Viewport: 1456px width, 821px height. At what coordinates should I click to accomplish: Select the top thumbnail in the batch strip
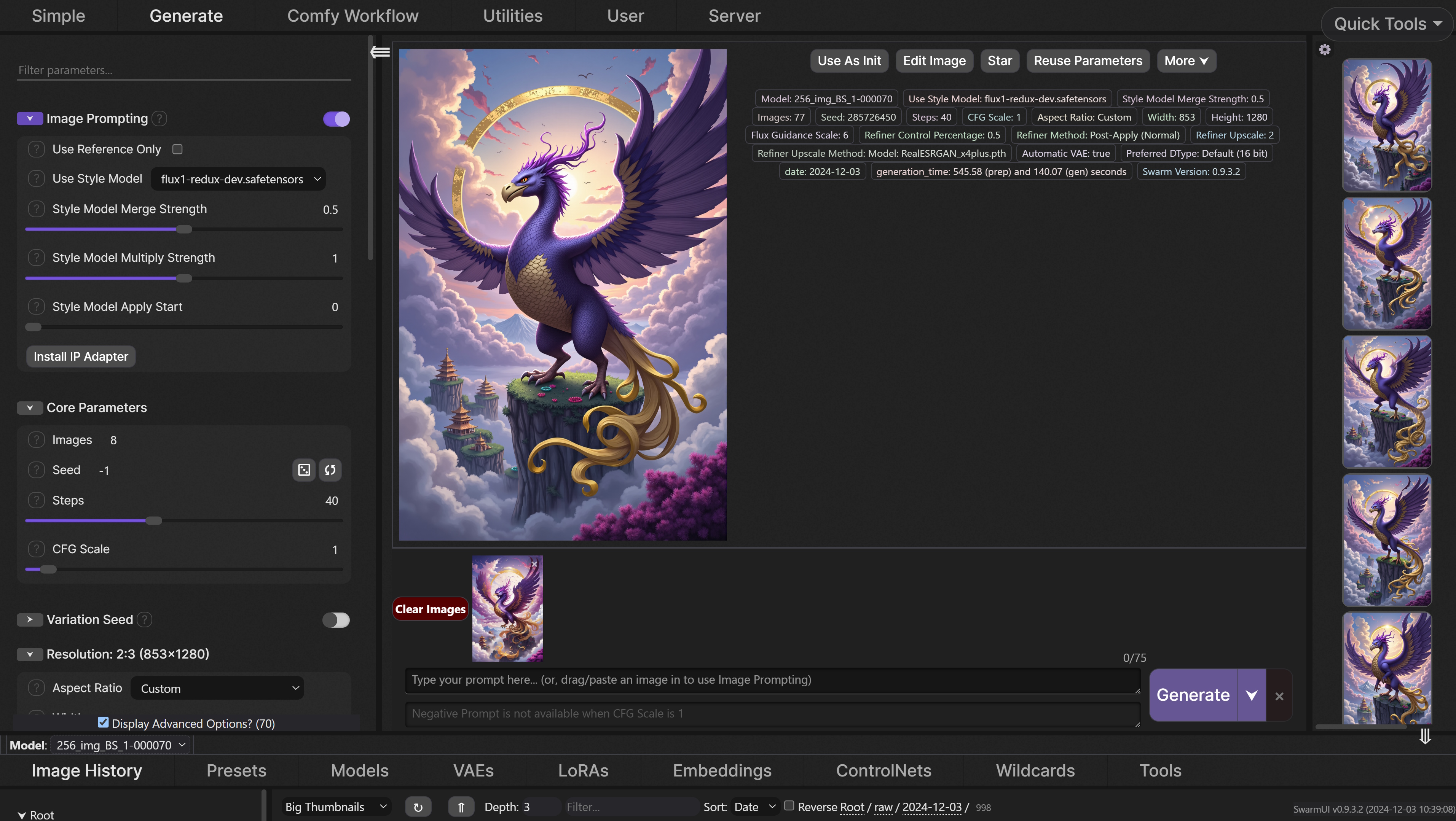(x=1386, y=125)
